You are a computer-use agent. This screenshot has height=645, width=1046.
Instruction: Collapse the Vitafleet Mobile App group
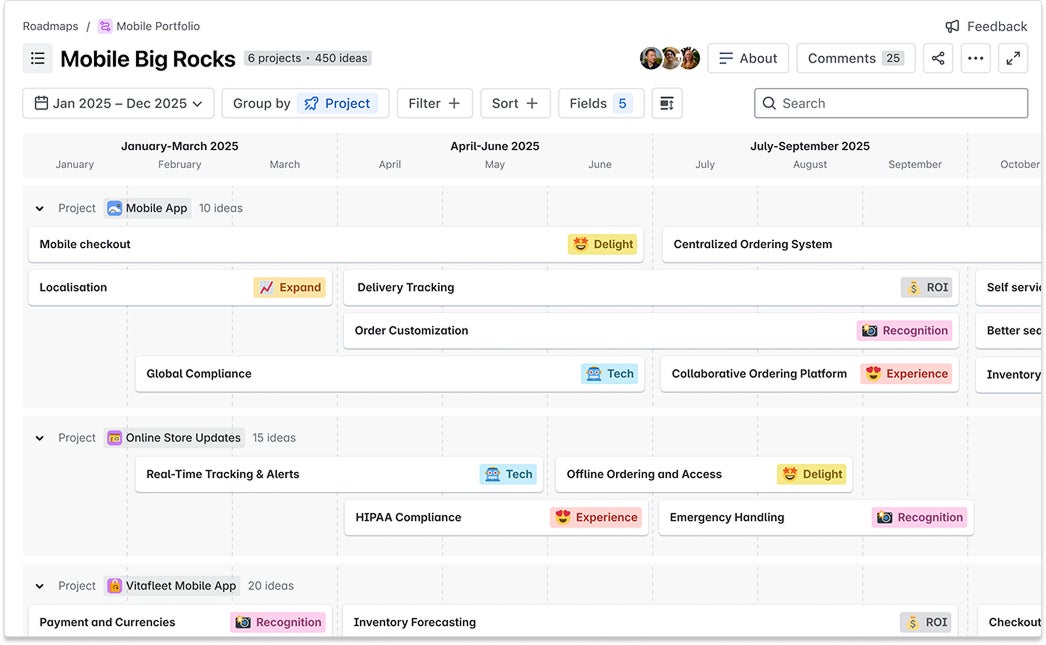40,586
